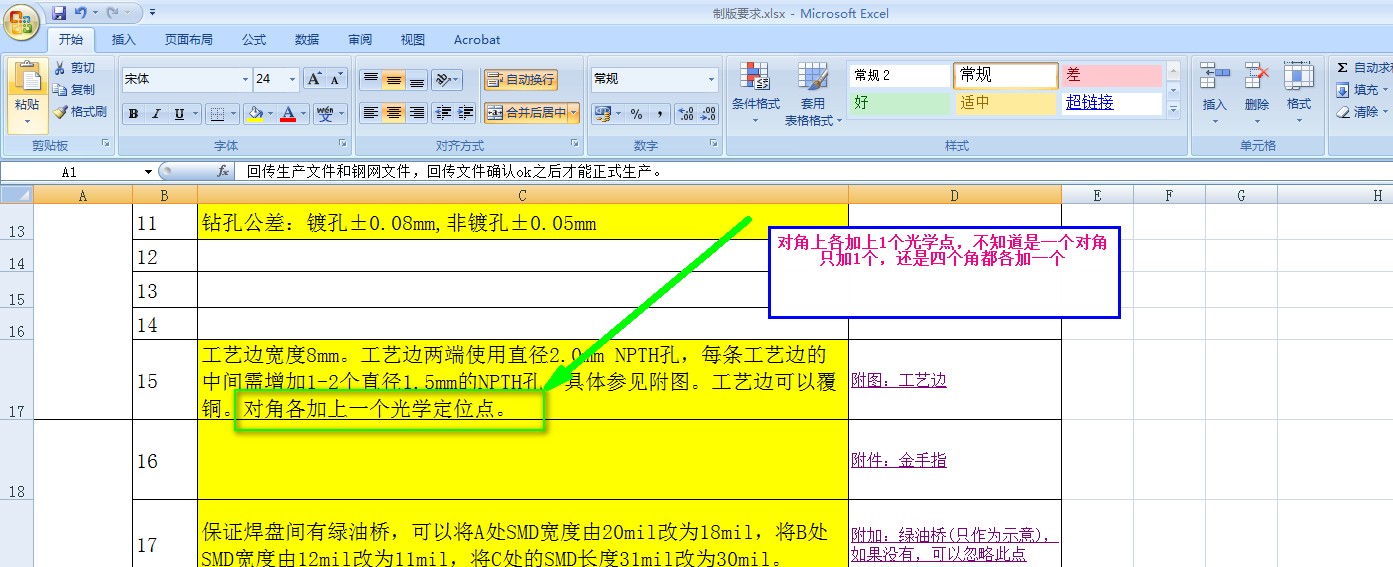Open the round Office button menu
Viewport: 1393px width, 567px height.
pos(22,20)
